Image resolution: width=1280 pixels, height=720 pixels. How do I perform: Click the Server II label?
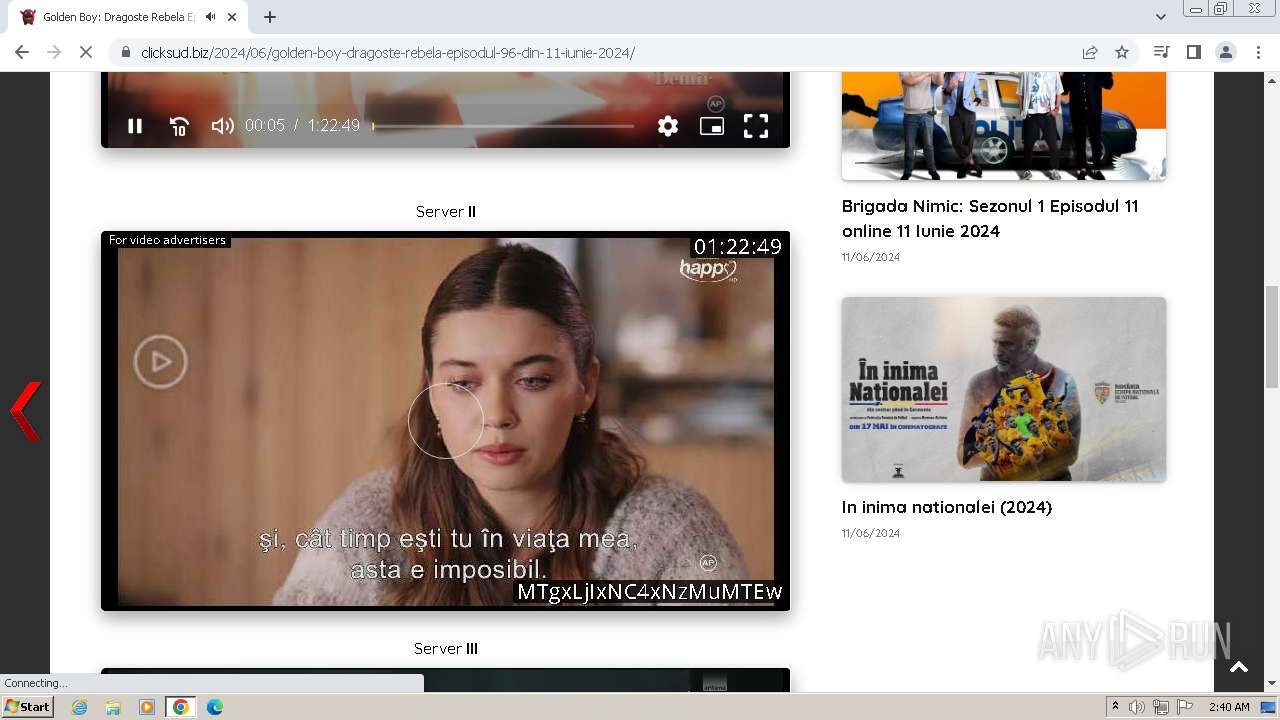(x=446, y=212)
